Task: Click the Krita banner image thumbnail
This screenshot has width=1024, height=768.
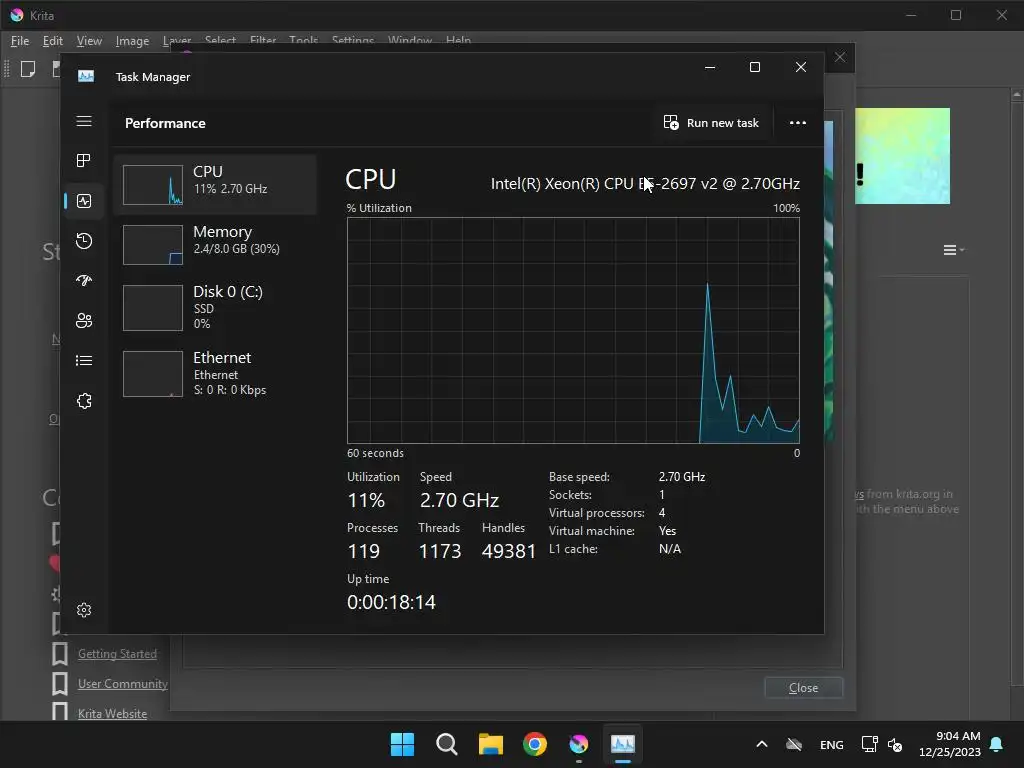Action: 902,156
